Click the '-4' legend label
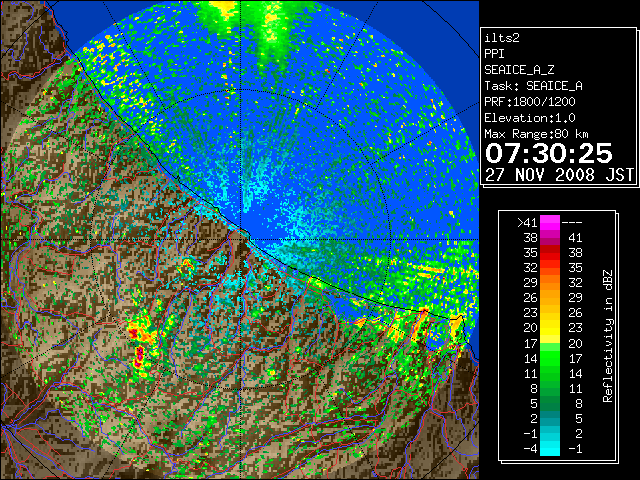The height and width of the screenshot is (480, 640). (530, 448)
